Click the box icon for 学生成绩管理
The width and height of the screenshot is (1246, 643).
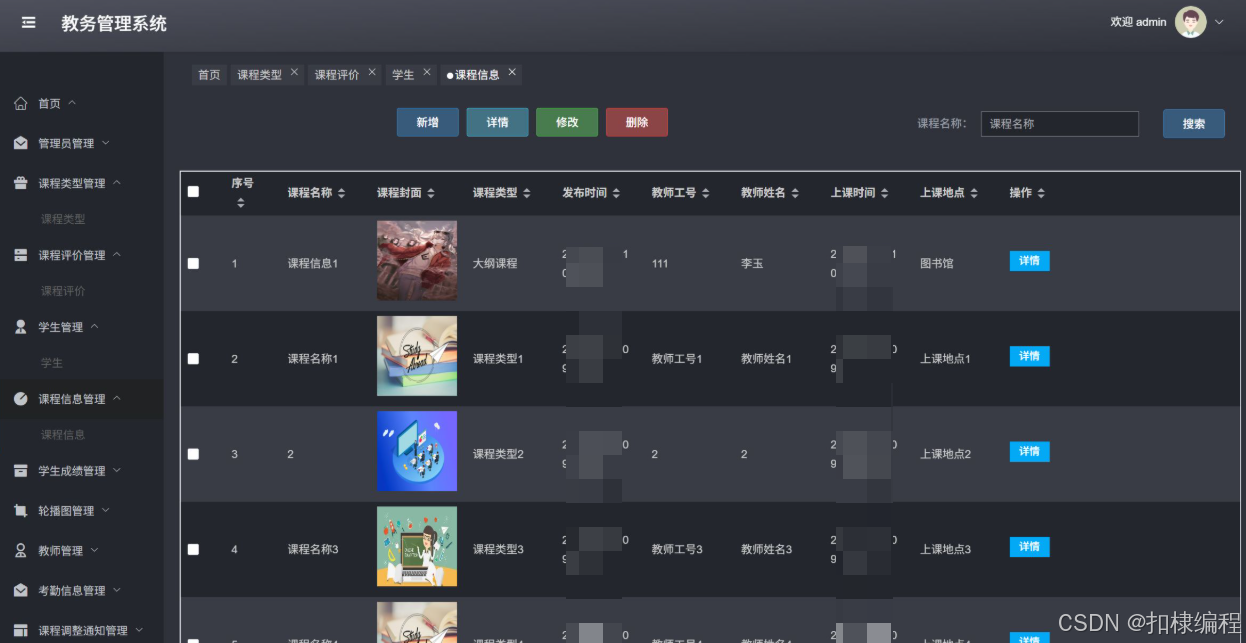(21, 471)
